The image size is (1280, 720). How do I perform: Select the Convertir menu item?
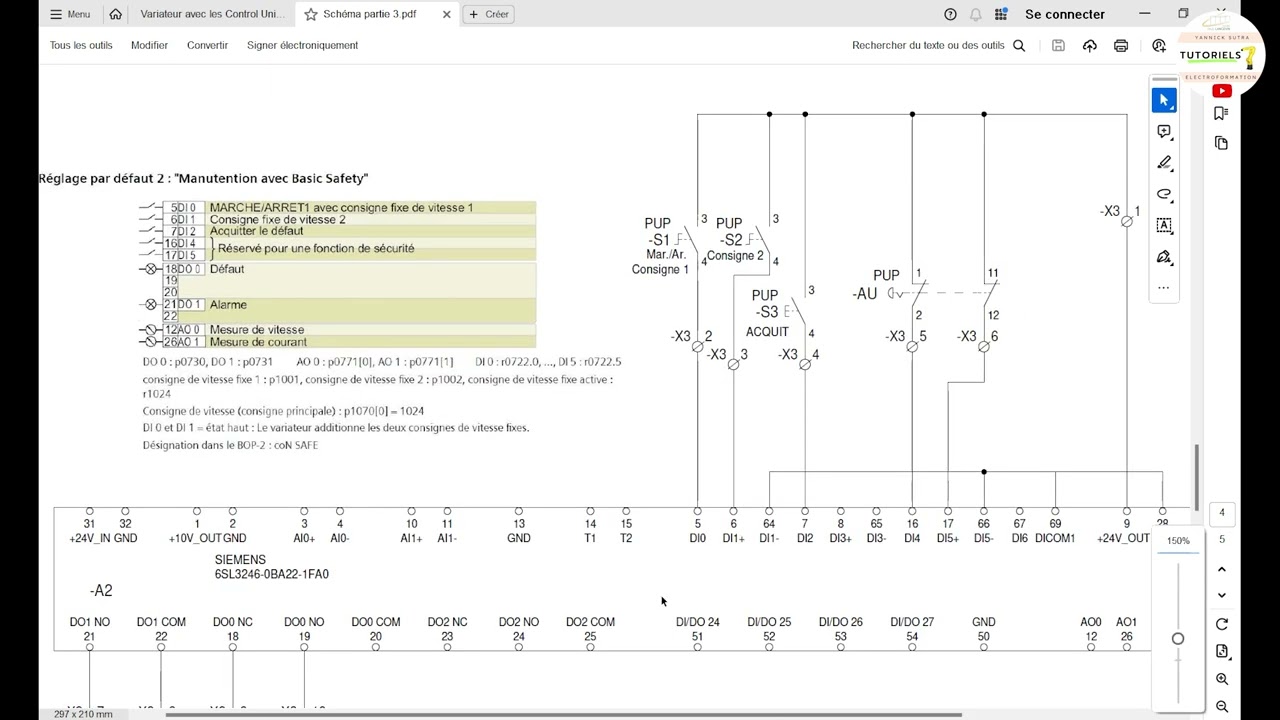(207, 45)
